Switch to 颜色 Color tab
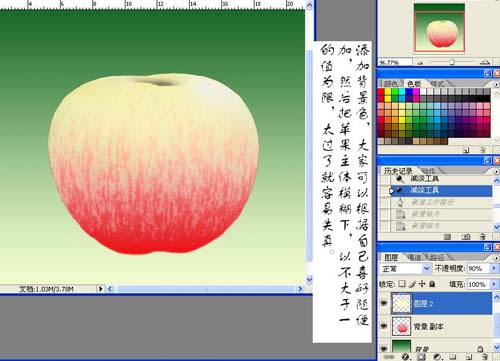500x361 pixels. (390, 84)
